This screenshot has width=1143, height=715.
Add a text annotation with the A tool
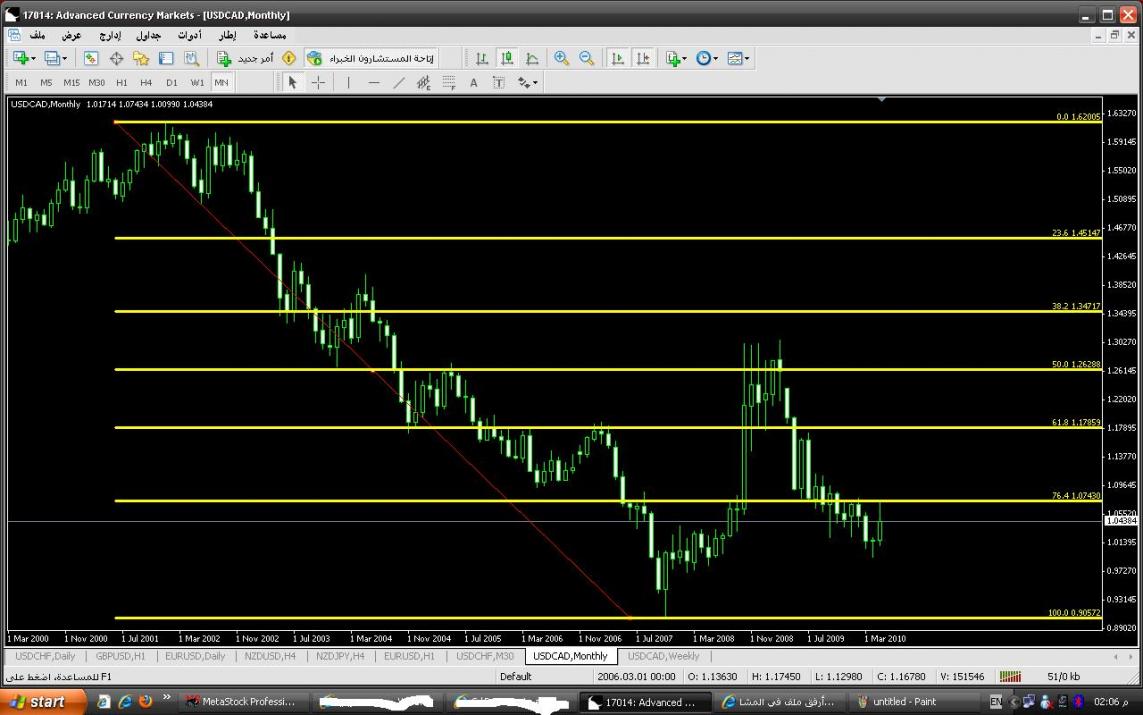[474, 83]
